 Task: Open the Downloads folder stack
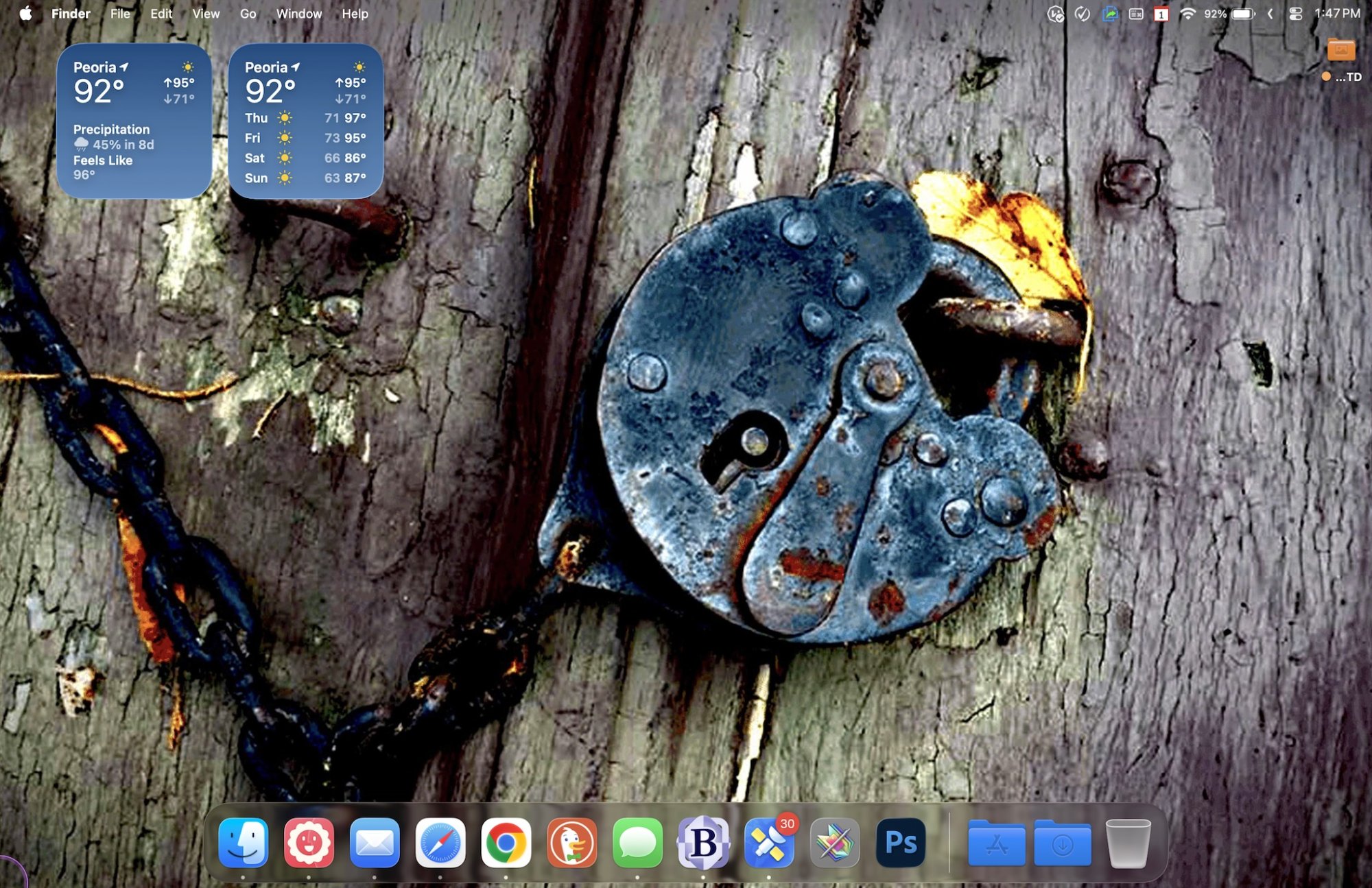1062,842
